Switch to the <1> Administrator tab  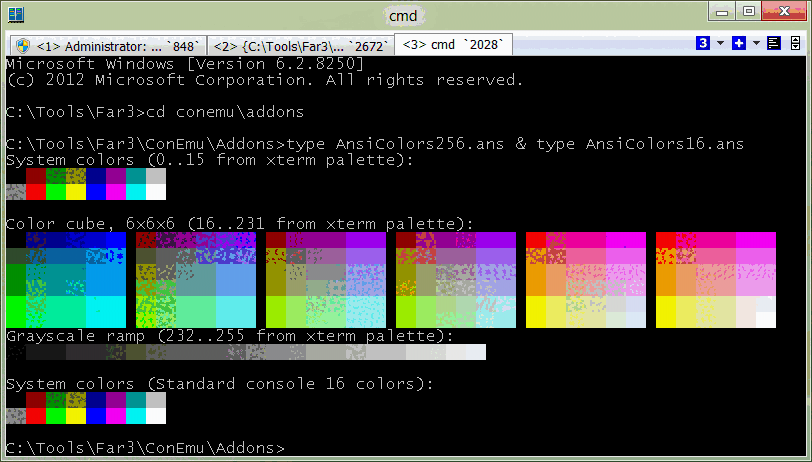pos(108,46)
